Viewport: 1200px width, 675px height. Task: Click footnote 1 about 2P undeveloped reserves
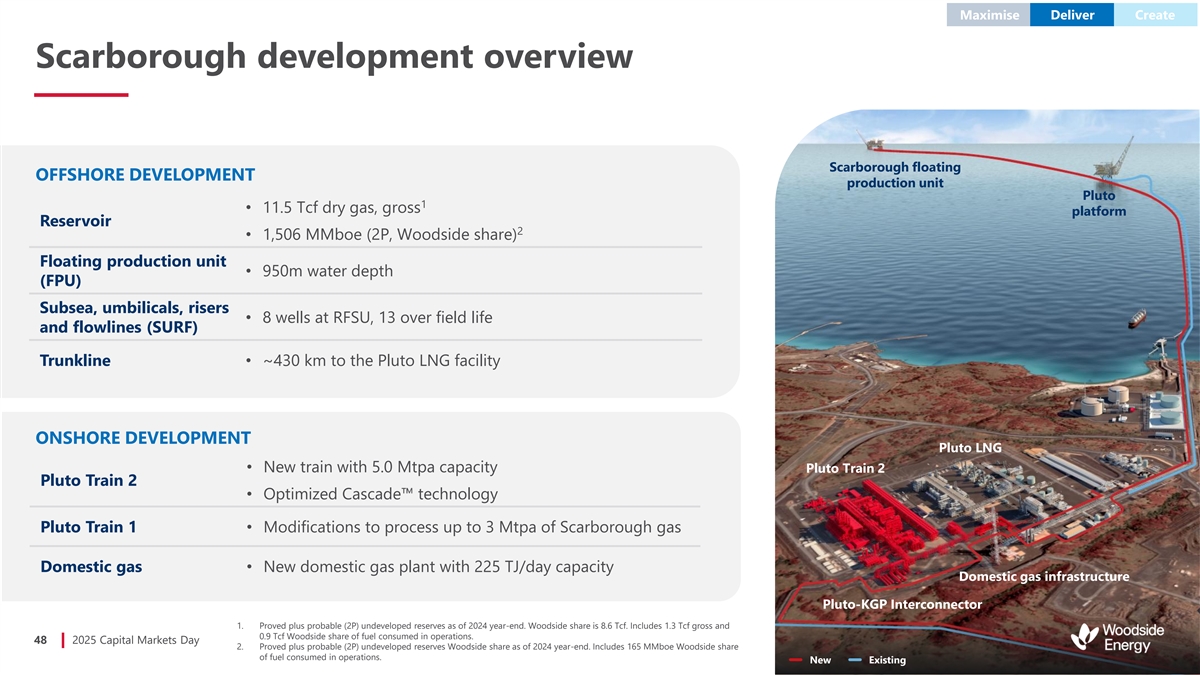coord(493,630)
